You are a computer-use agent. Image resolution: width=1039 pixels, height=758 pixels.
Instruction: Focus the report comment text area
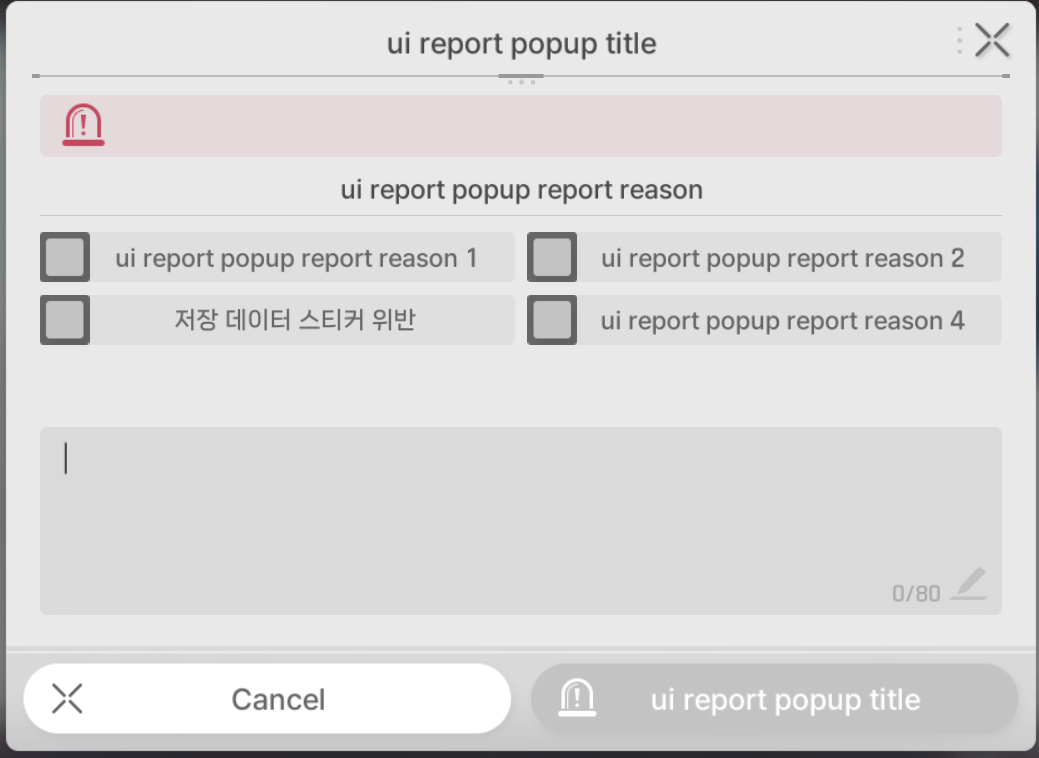point(521,521)
